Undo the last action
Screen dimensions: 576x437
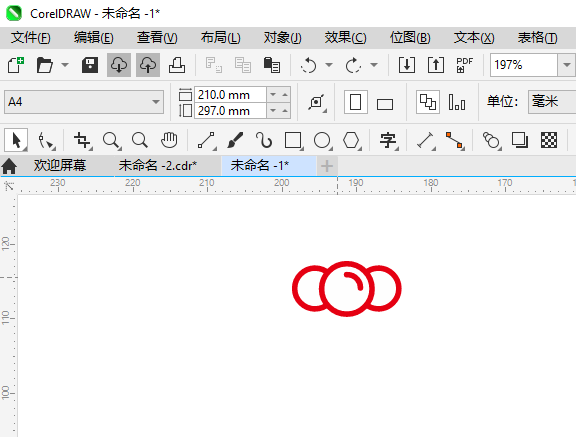tap(309, 65)
